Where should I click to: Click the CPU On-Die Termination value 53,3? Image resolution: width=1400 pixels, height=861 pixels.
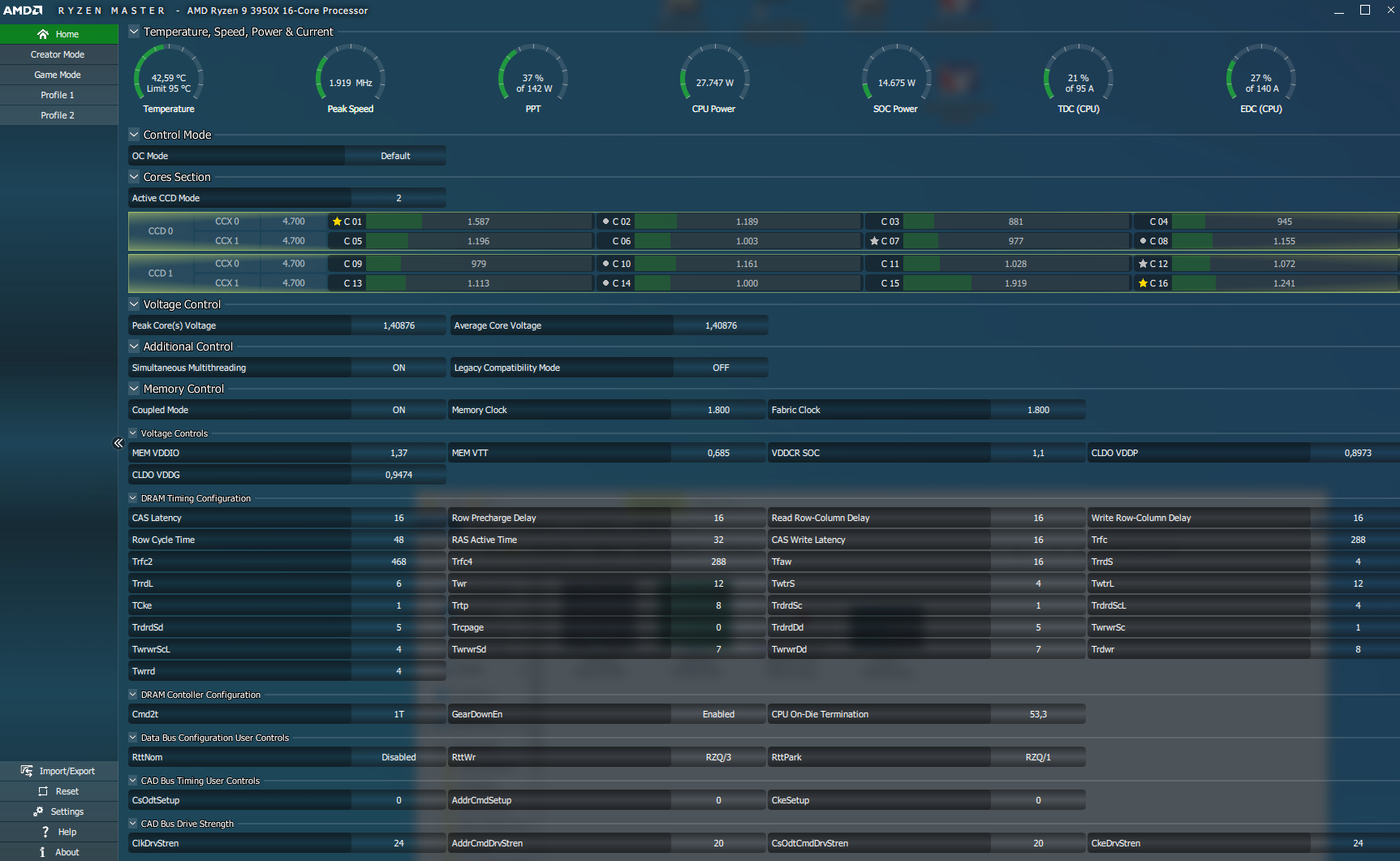[x=1038, y=714]
